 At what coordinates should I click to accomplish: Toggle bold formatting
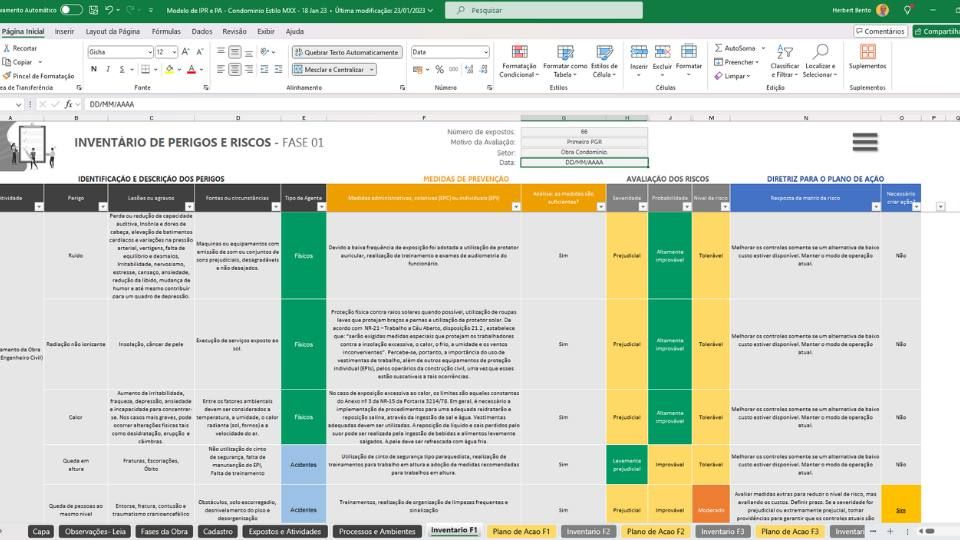tap(94, 69)
